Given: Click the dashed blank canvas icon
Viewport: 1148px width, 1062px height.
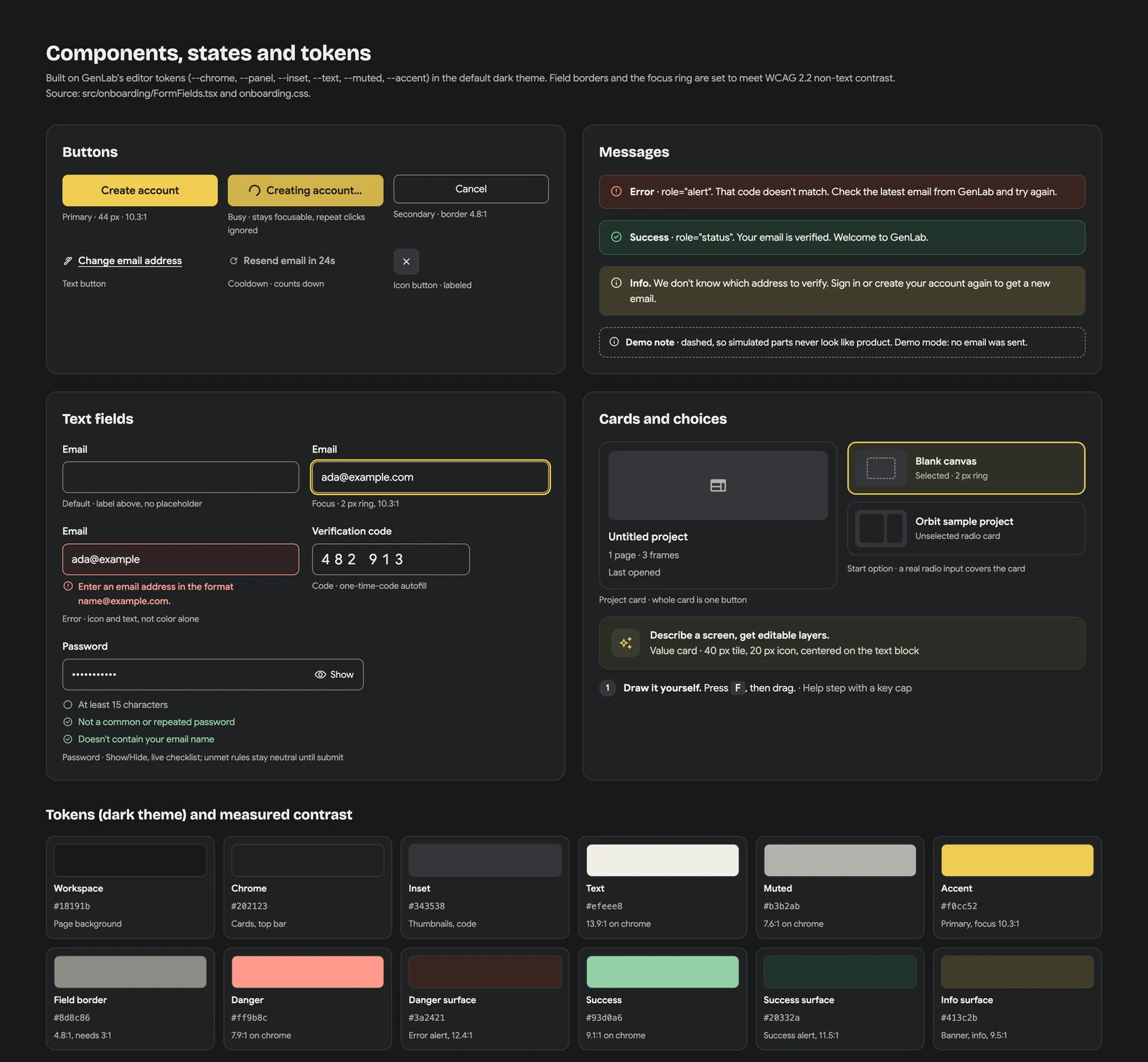Looking at the screenshot, I should (881, 468).
